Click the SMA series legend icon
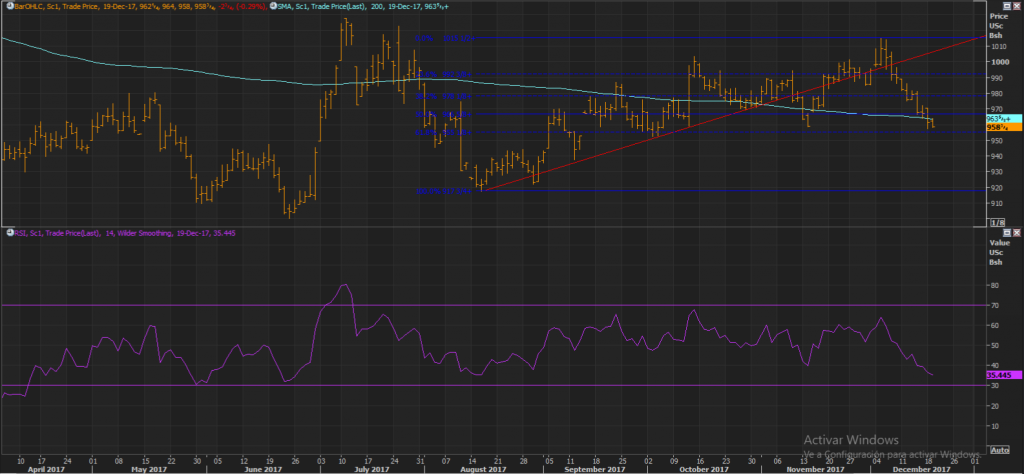 pos(274,5)
